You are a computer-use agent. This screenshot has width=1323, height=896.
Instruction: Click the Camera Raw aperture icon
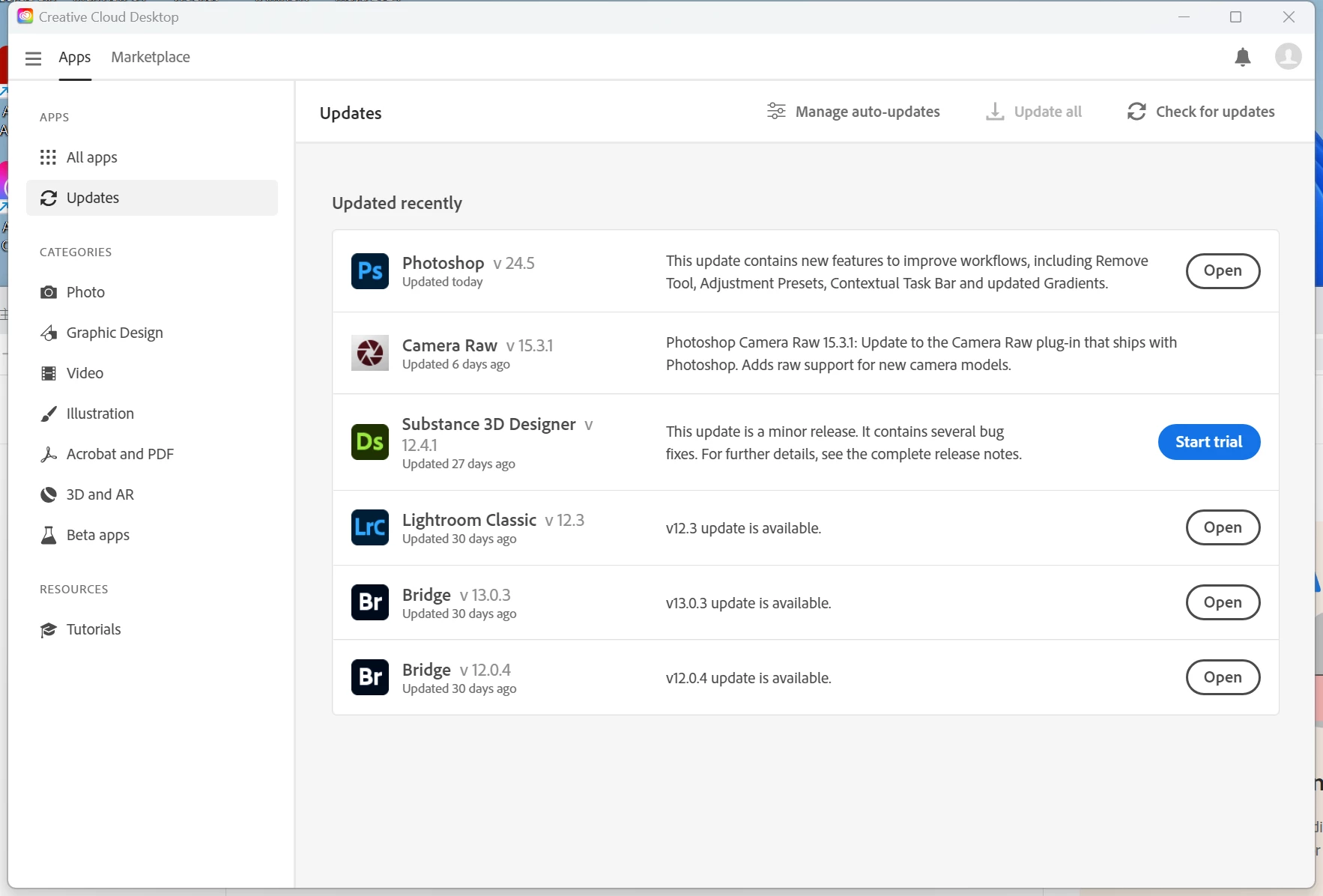[370, 353]
